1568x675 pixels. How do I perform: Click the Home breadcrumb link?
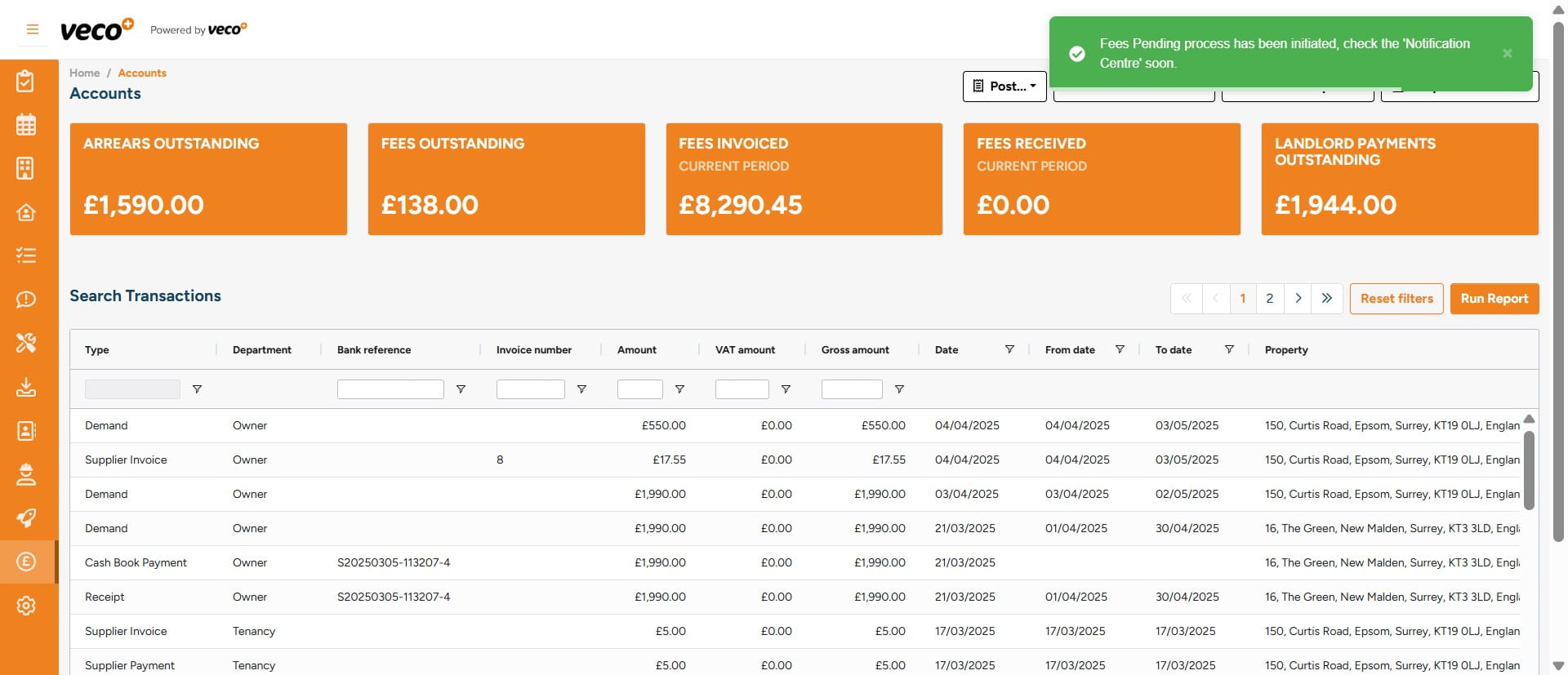point(84,73)
